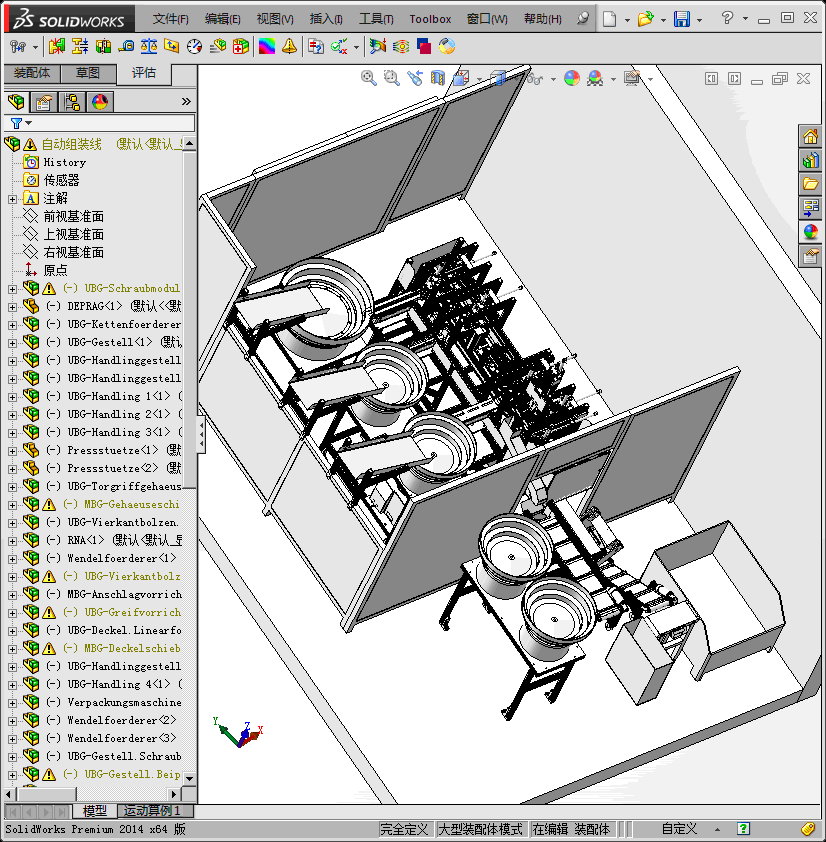Toggle Hide/Show Items glasses icon

point(535,79)
